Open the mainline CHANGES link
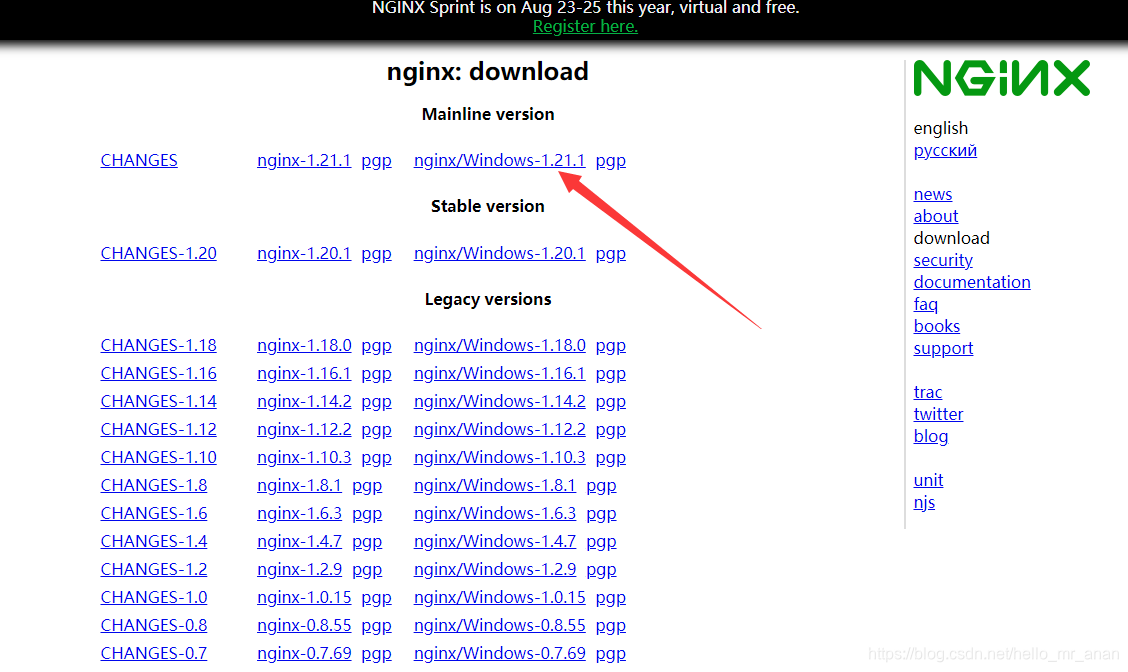Viewport: 1128px width, 672px height. pyautogui.click(x=139, y=160)
